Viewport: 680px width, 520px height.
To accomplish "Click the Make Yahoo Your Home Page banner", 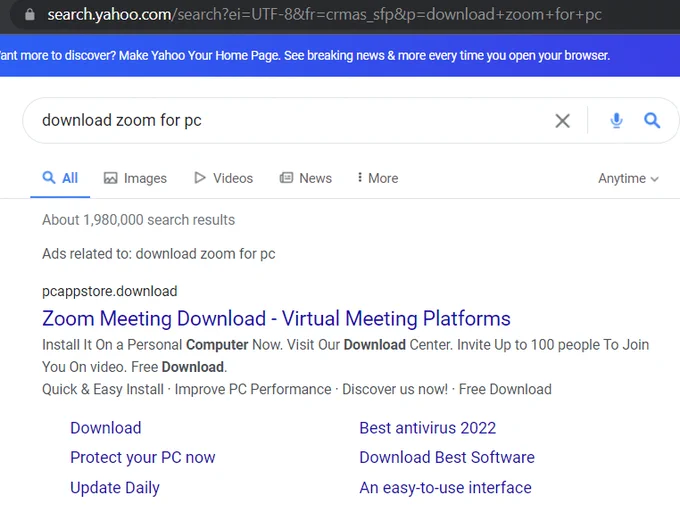I will coord(340,56).
